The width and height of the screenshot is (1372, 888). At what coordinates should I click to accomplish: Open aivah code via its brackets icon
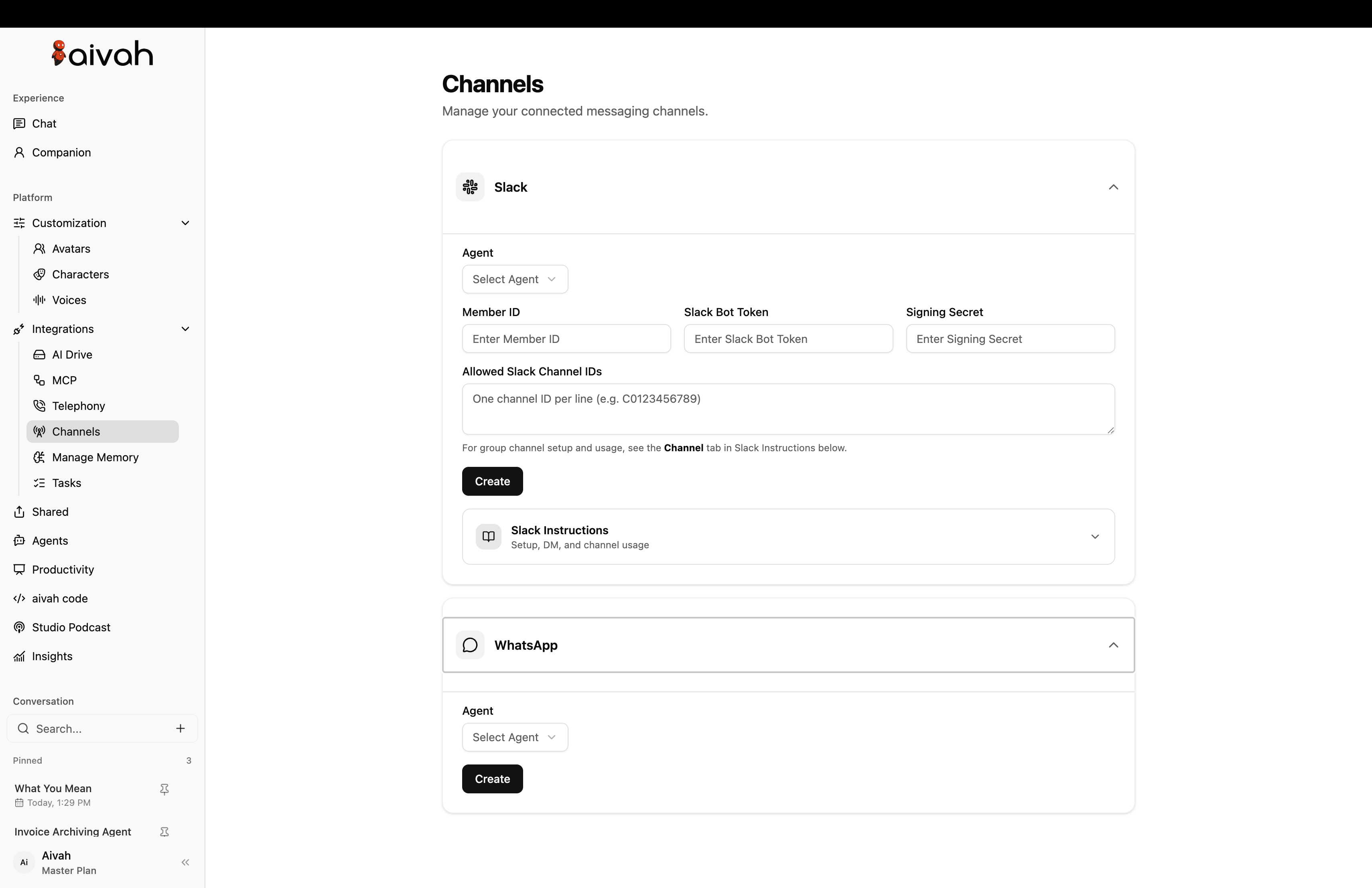[19, 598]
